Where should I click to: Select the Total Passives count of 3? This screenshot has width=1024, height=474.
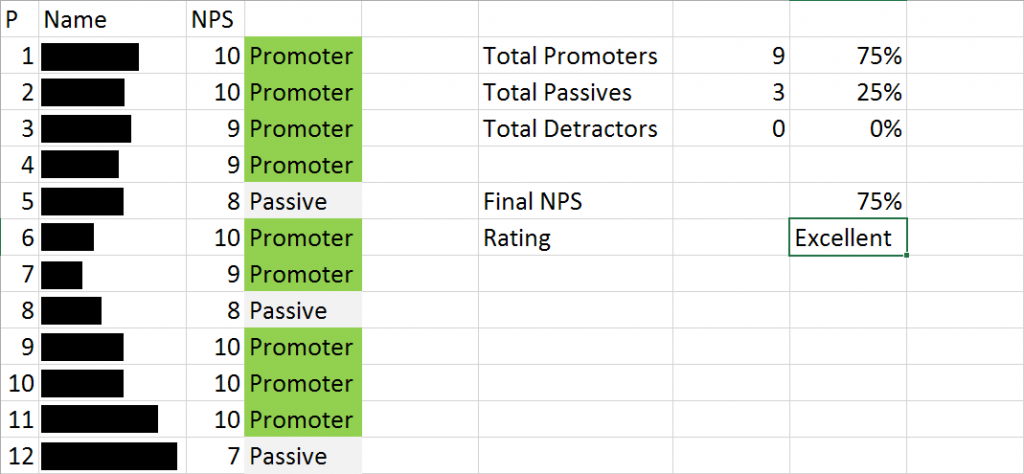[731, 92]
